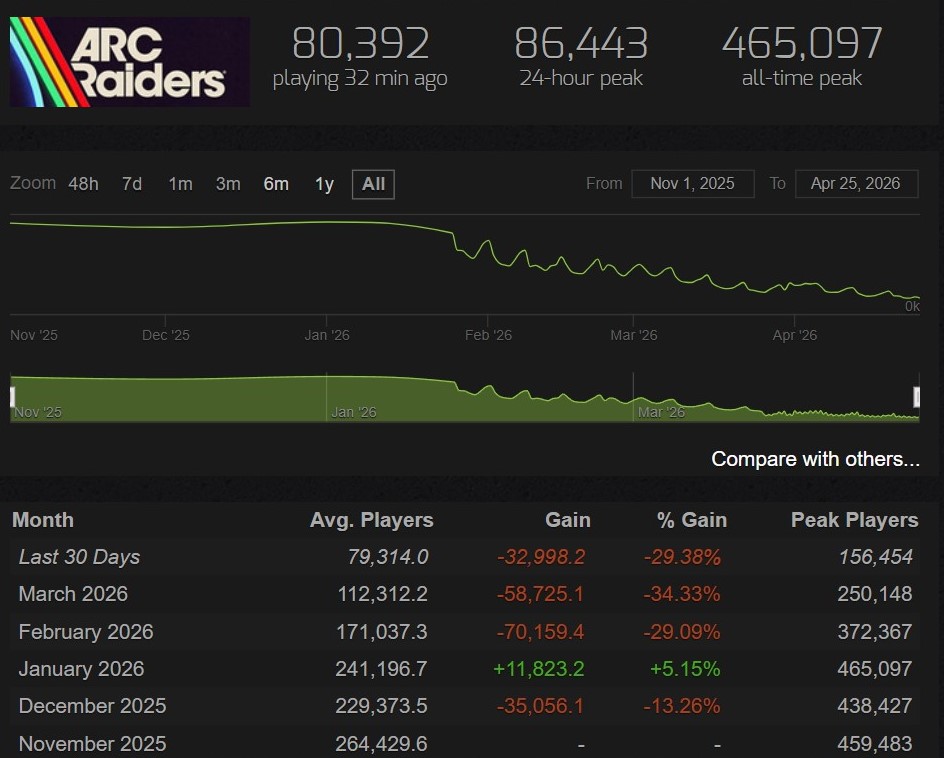
Task: Grab the left navigator range handle
Action: pos(12,397)
